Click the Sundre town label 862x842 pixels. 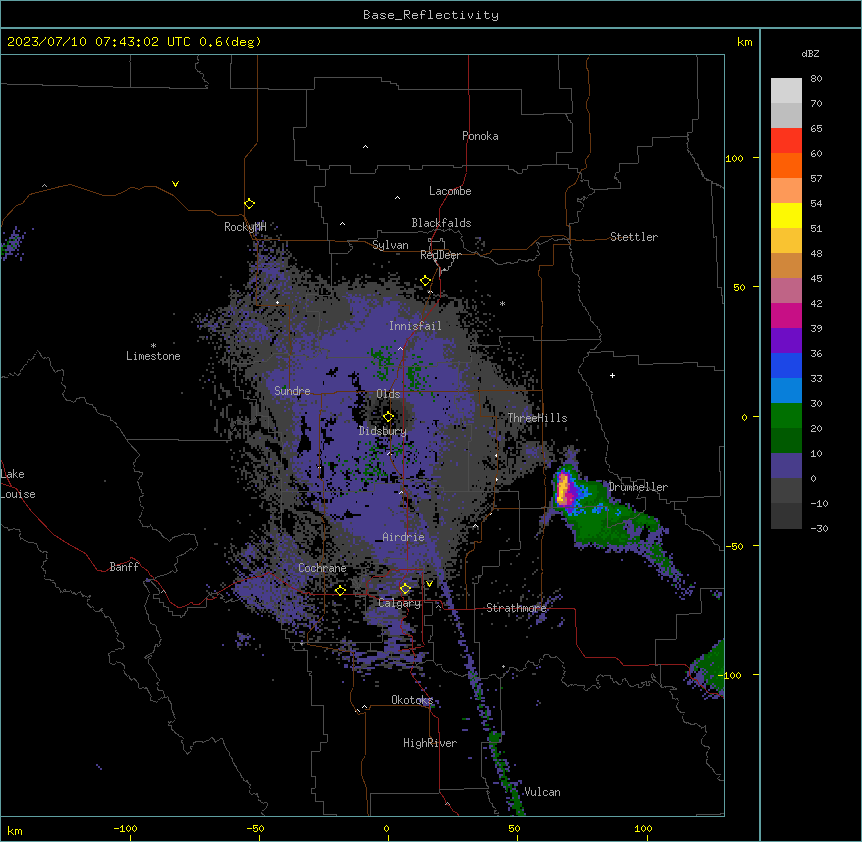292,391
